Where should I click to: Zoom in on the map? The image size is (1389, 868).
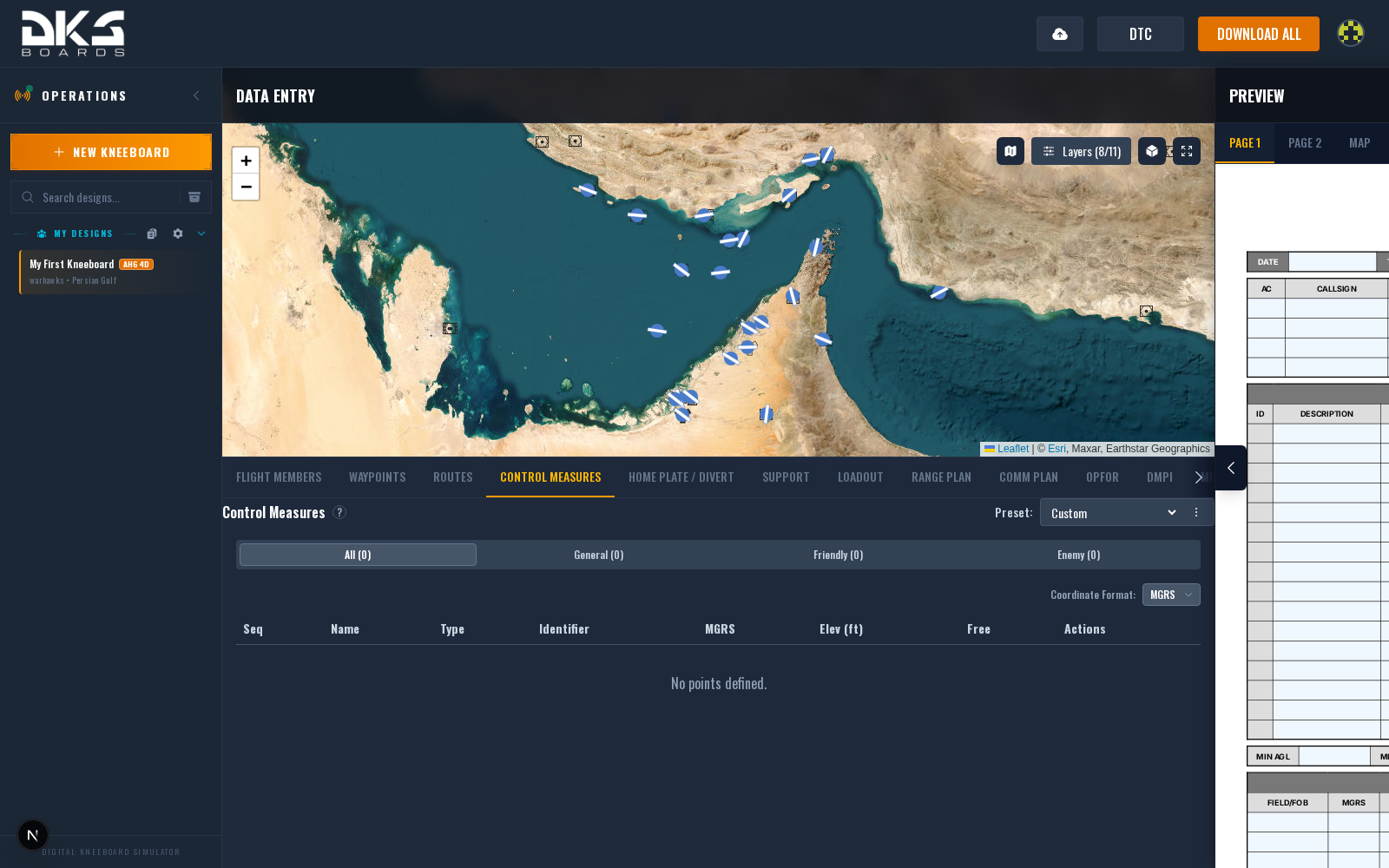(x=246, y=161)
